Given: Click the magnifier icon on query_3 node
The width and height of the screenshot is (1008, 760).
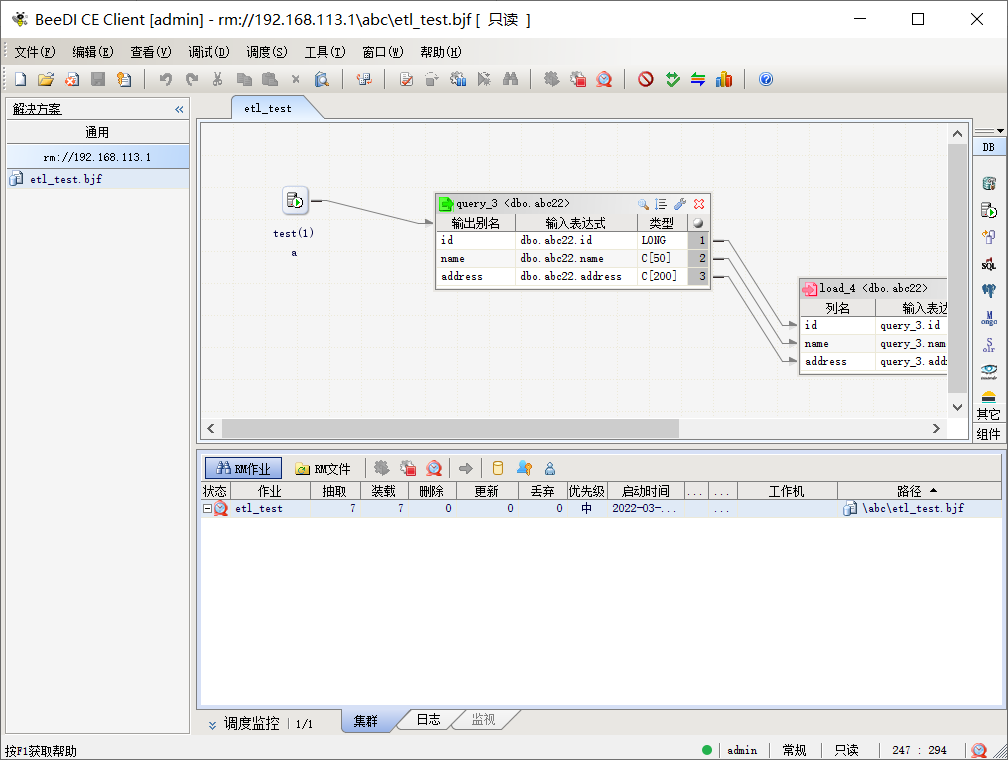Looking at the screenshot, I should tap(643, 204).
